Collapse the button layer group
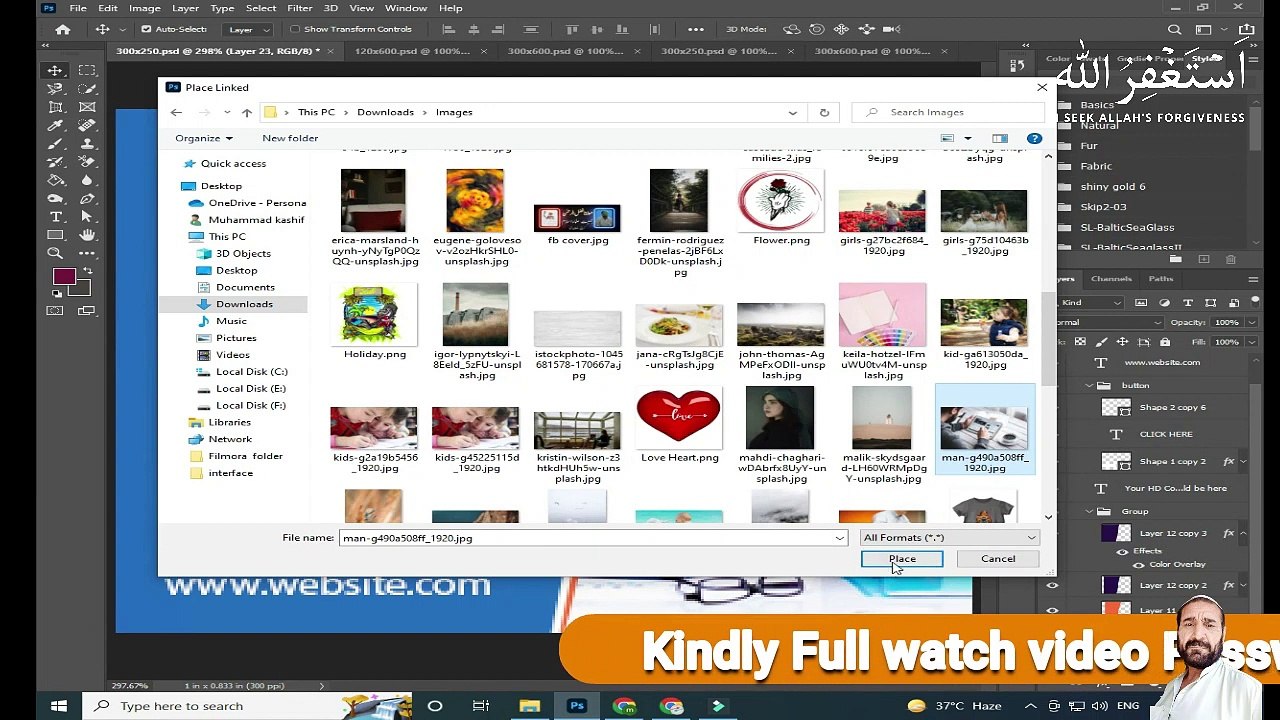Screen dimensions: 1280x720 (x=1089, y=385)
